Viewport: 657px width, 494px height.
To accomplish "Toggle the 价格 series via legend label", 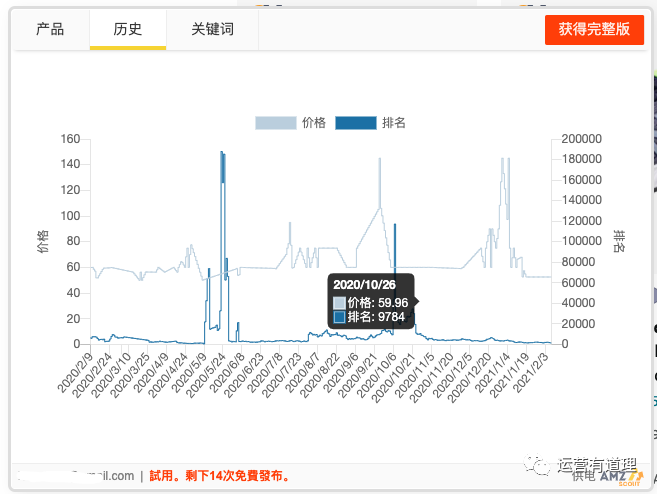I will tap(314, 123).
